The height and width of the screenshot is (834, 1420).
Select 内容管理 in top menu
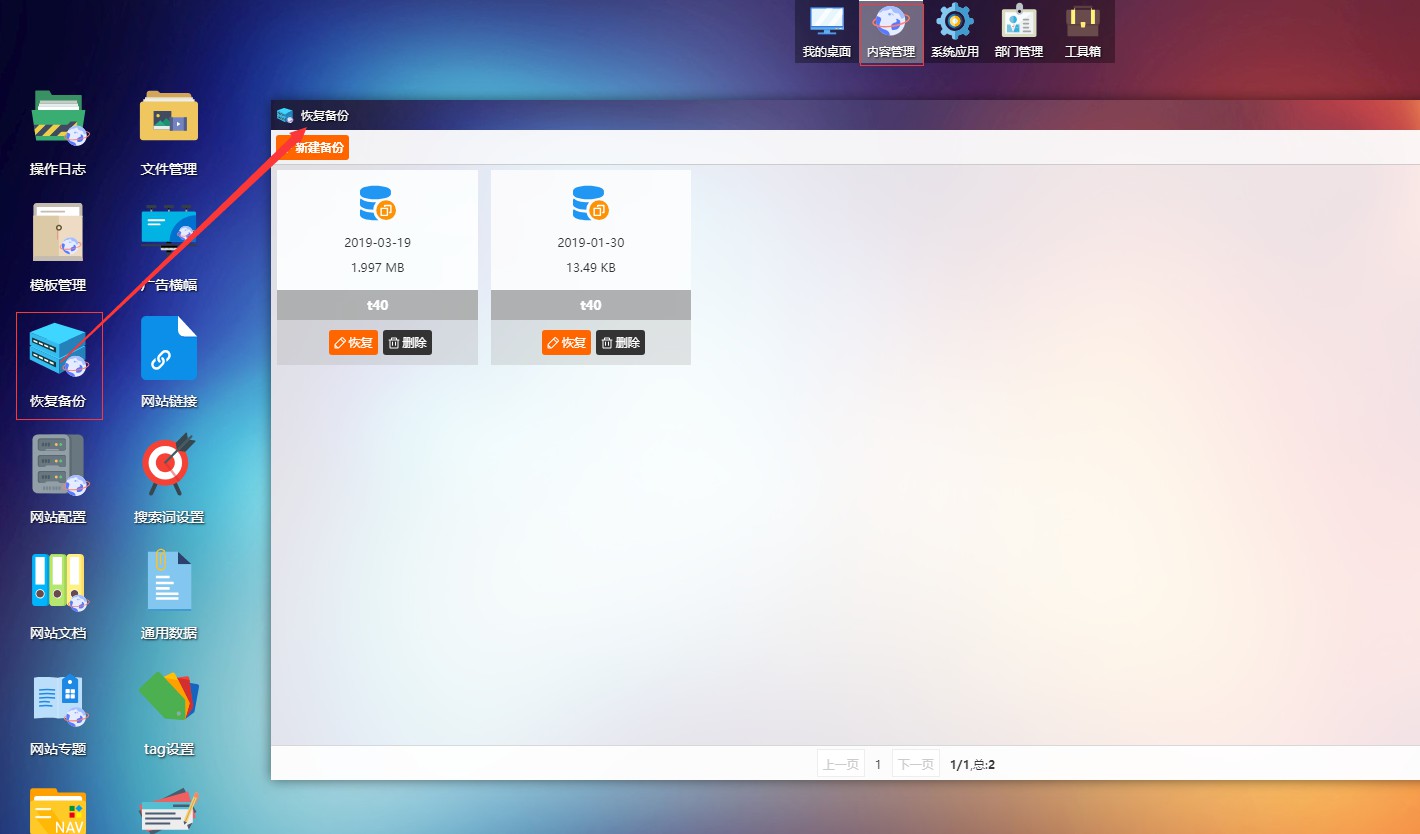point(890,32)
